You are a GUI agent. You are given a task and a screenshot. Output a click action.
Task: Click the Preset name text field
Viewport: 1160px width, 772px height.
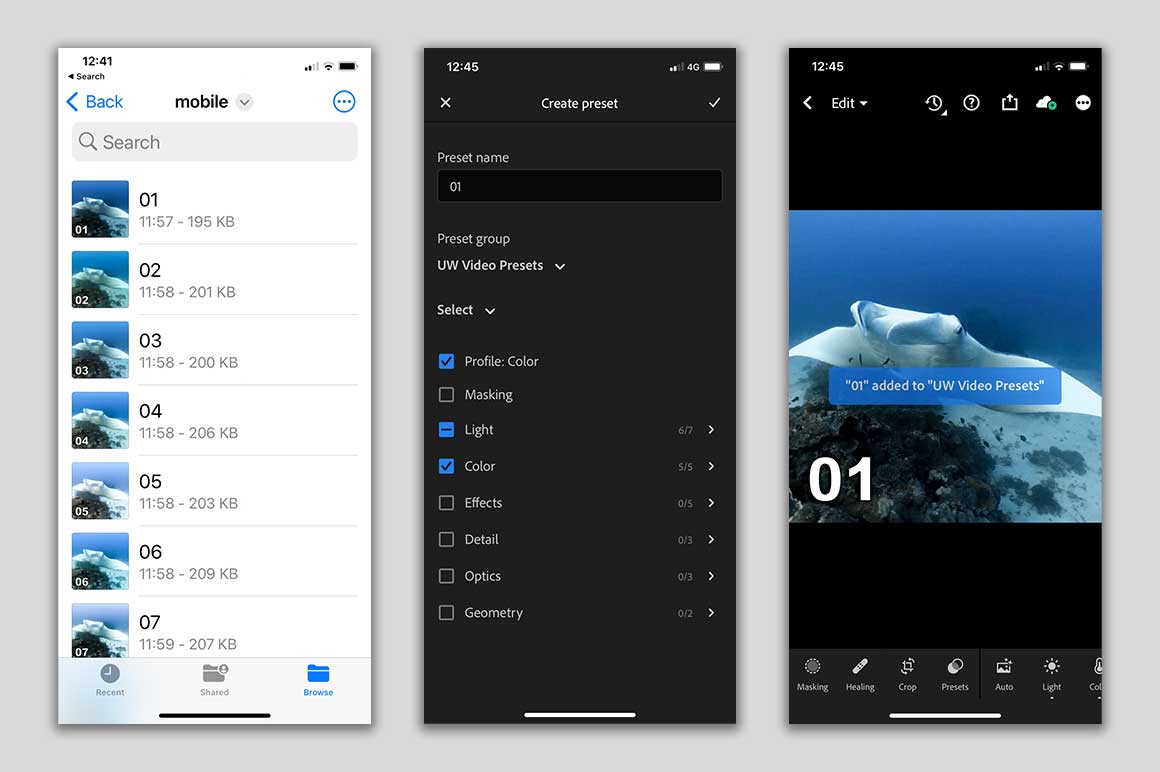(x=579, y=187)
